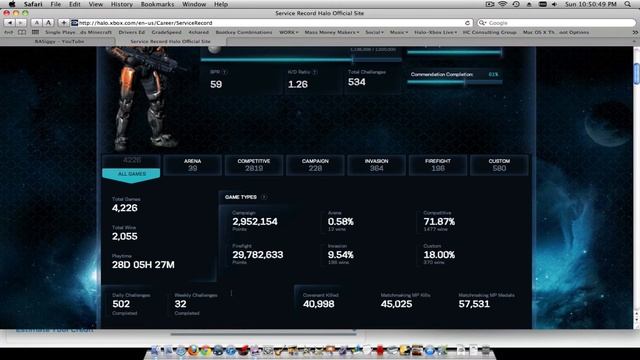Click the info icon beside GAME TYPES
Viewport: 640px width, 360px height.
point(264,197)
